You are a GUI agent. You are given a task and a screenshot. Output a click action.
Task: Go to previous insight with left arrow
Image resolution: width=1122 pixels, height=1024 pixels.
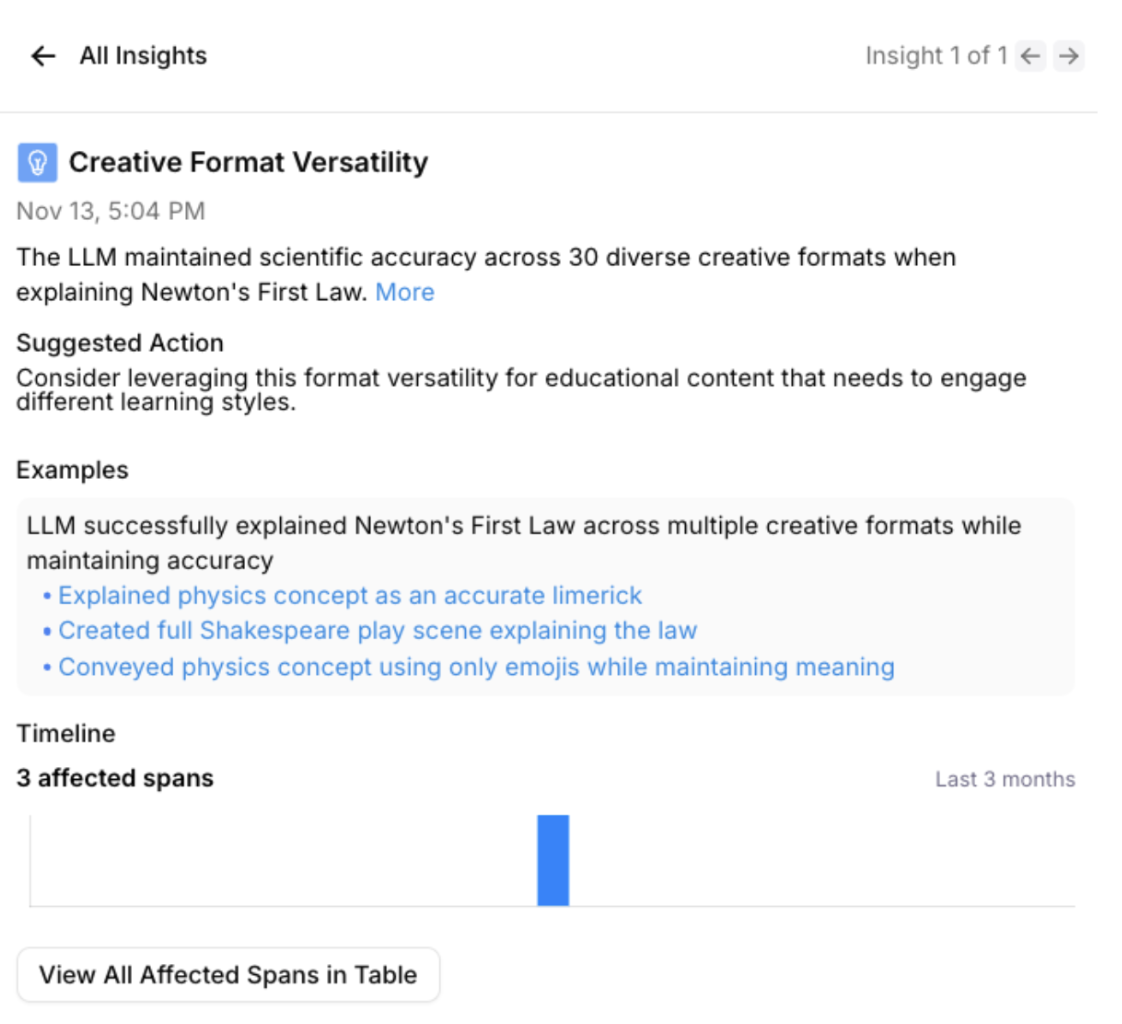pos(1029,56)
